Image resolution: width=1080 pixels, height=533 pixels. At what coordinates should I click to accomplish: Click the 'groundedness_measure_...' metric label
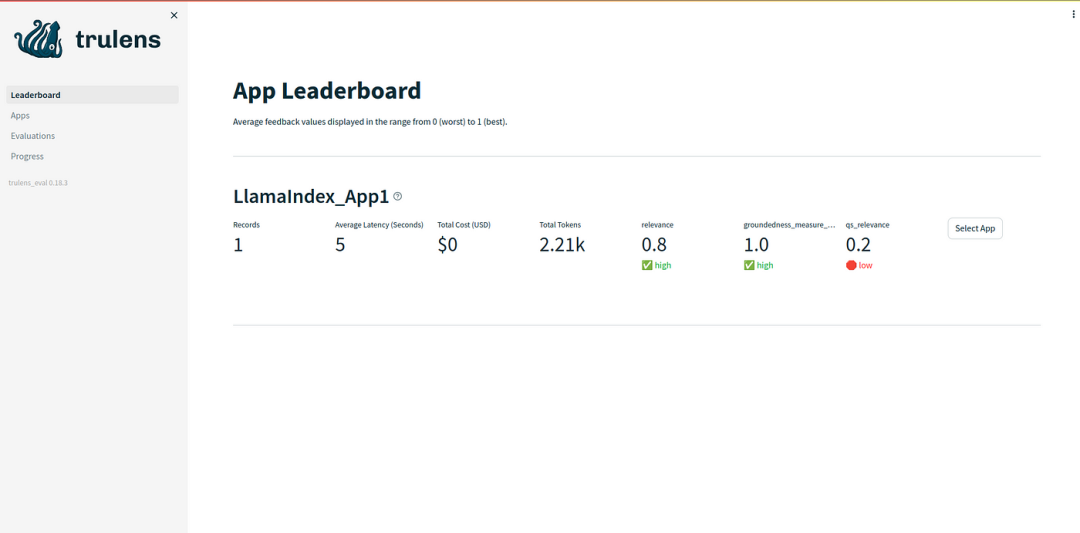click(790, 224)
